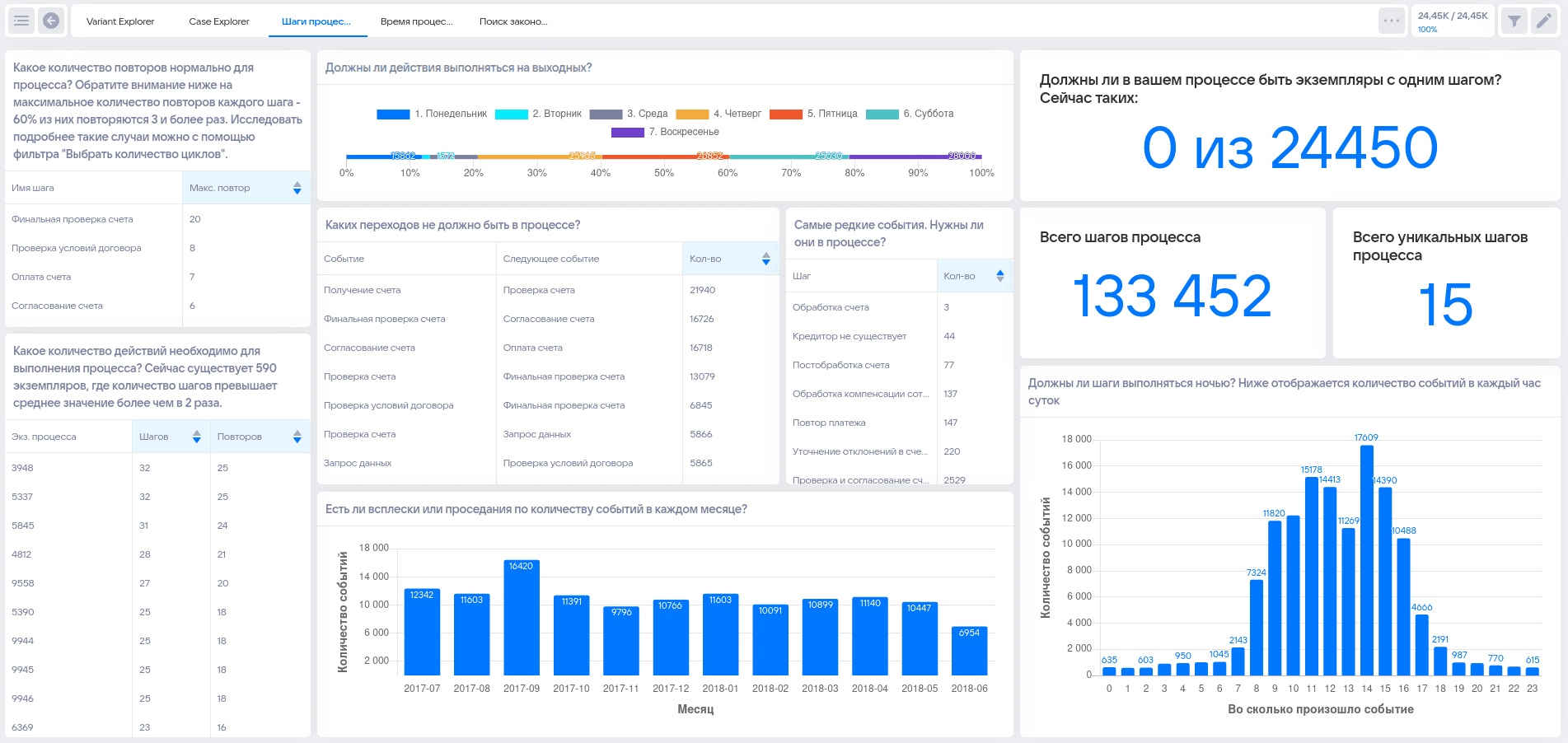
Task: Sort by Повторов column arrows
Action: point(297,437)
